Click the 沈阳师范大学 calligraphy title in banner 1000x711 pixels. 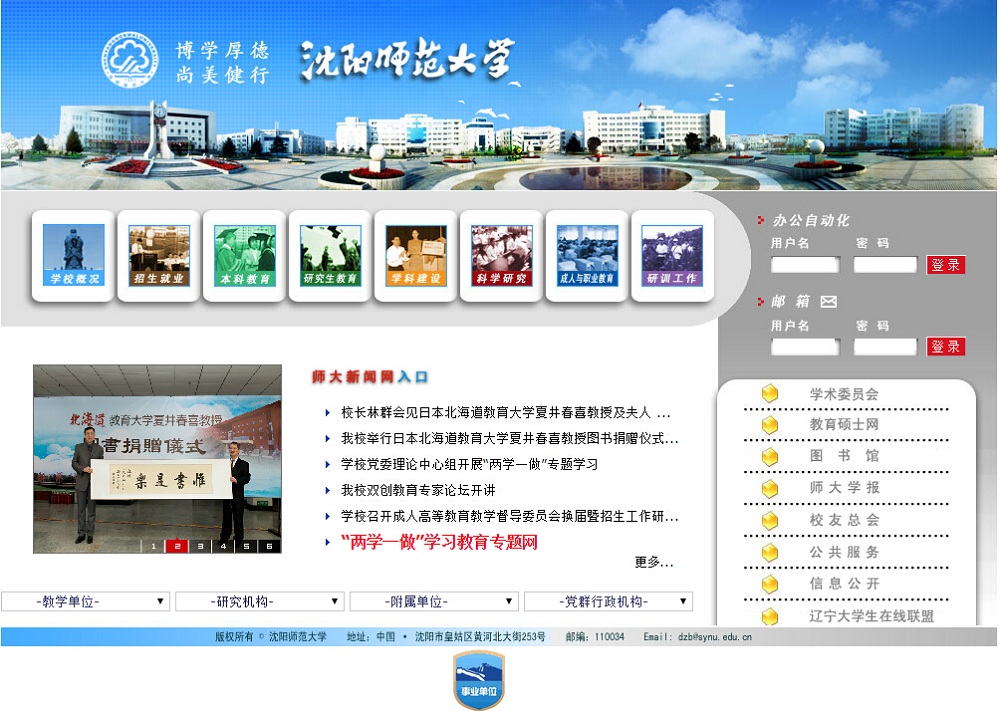[x=408, y=59]
